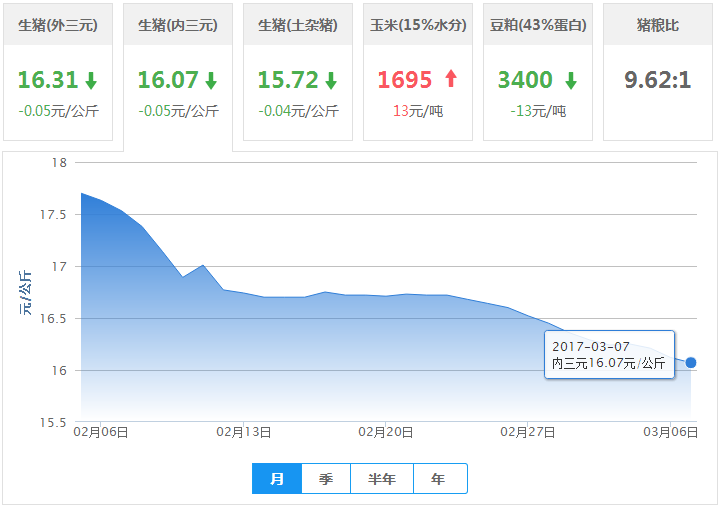Click the green down arrow beside 16.31
Viewport: 722px width, 510px height.
point(91,81)
